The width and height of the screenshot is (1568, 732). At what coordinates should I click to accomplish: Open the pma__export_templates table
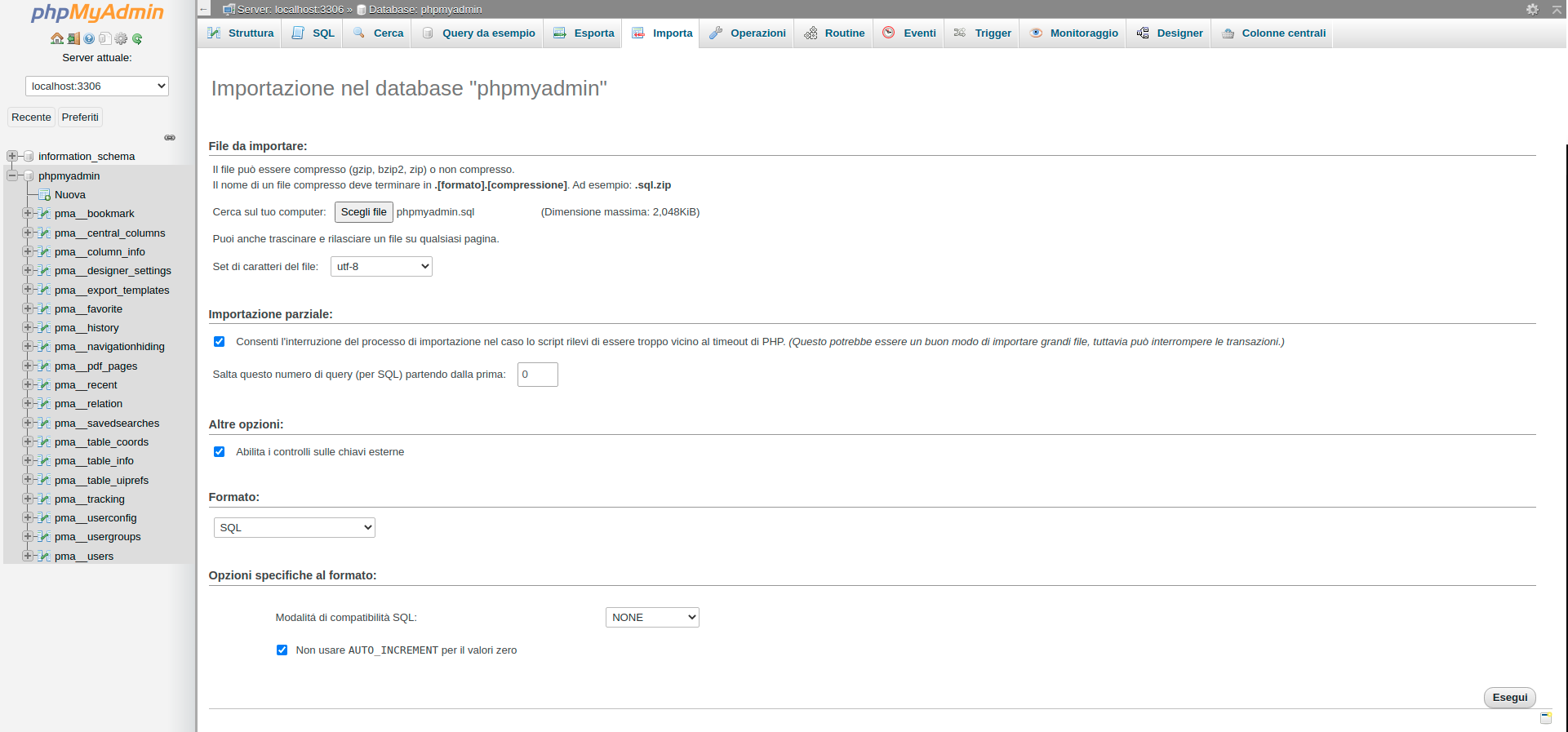tap(112, 290)
